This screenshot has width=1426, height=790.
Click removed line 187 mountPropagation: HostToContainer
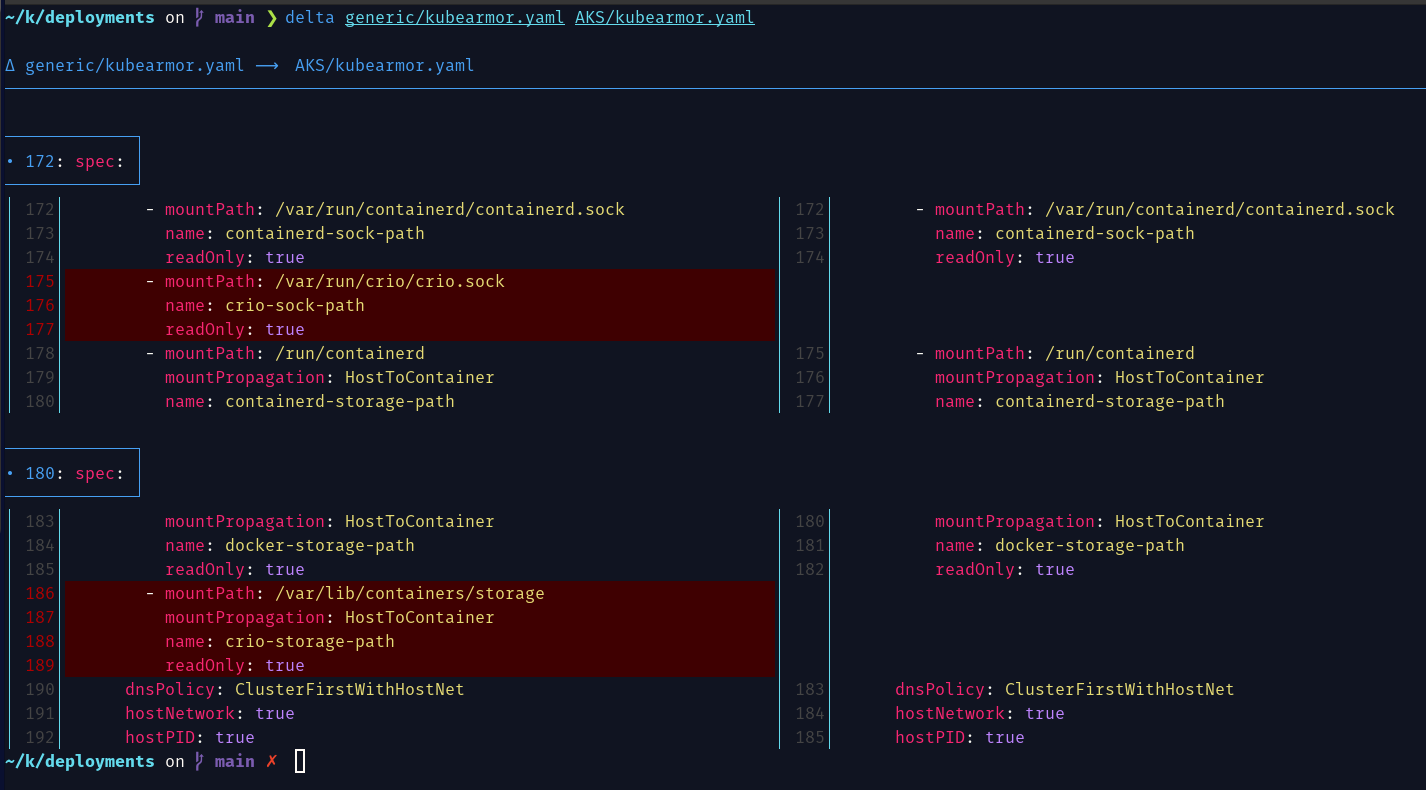coord(330,618)
